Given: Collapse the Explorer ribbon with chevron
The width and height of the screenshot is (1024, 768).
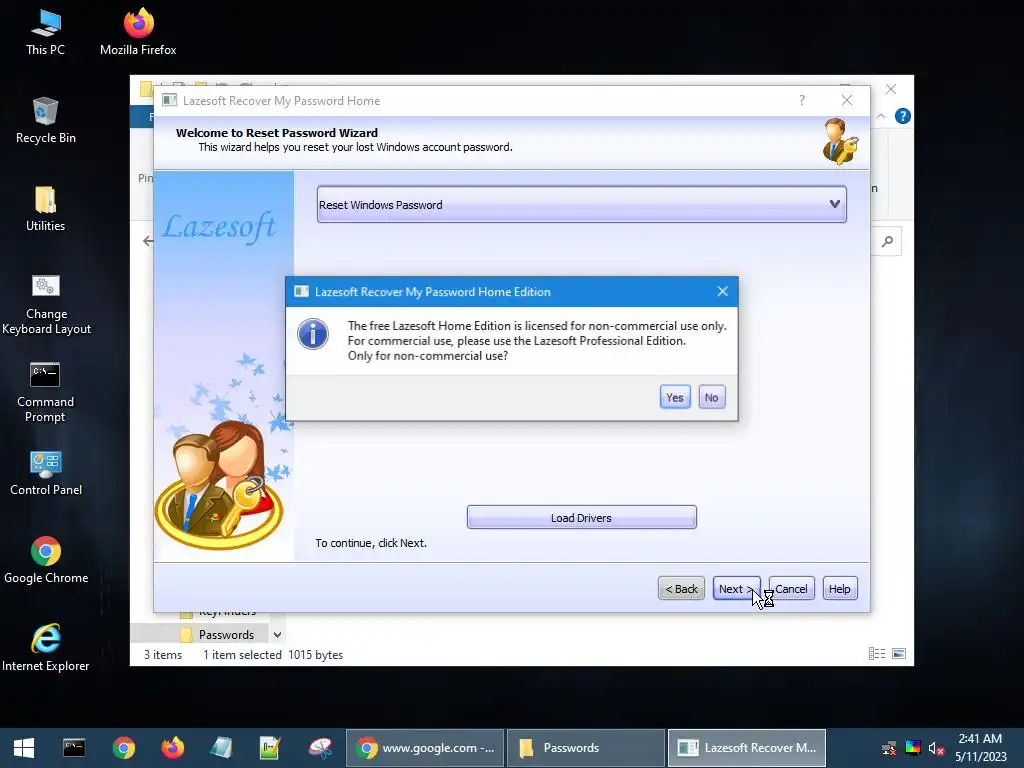Looking at the screenshot, I should pyautogui.click(x=881, y=116).
